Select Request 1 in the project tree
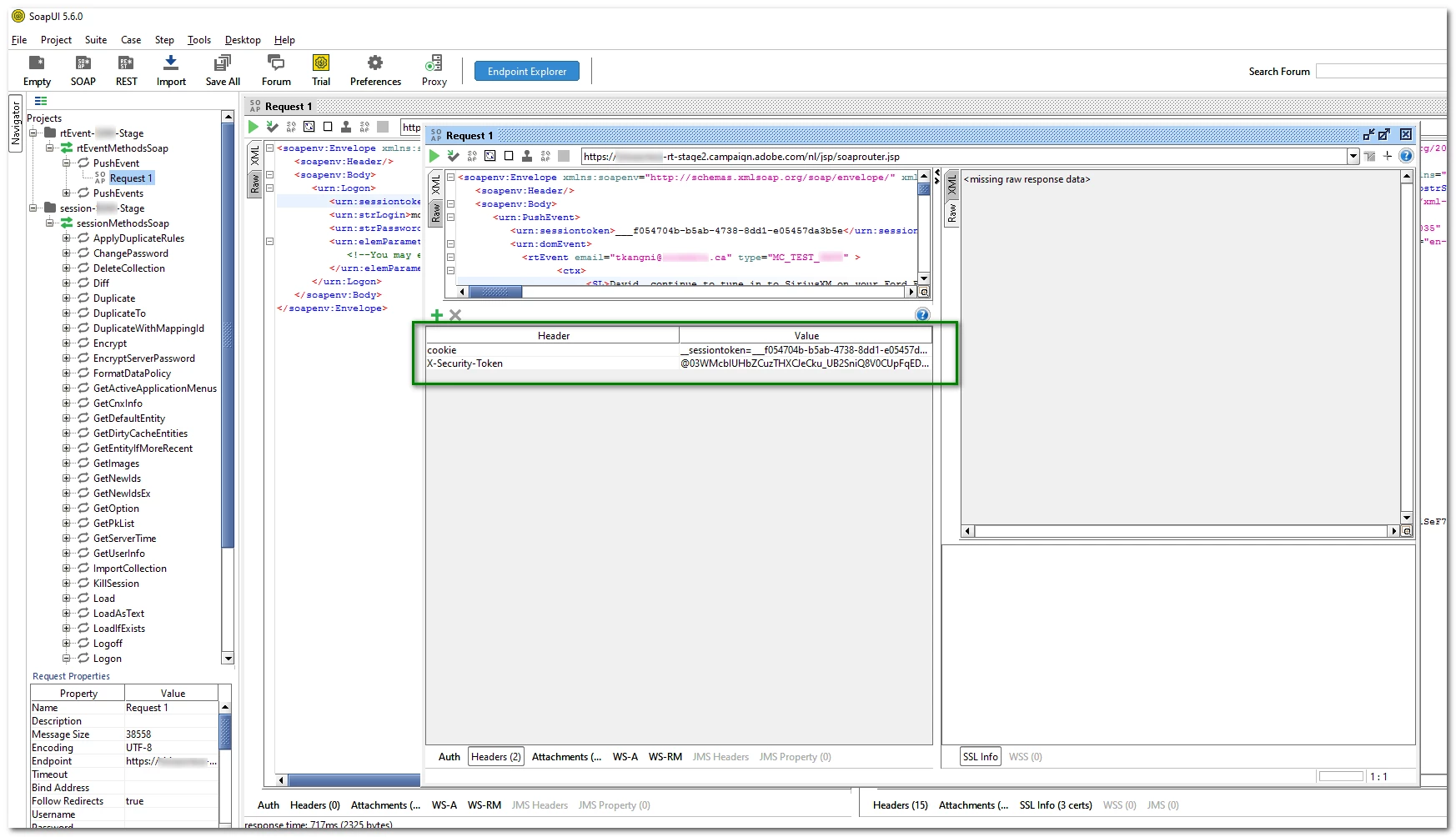The width and height of the screenshot is (1456, 837). point(131,178)
